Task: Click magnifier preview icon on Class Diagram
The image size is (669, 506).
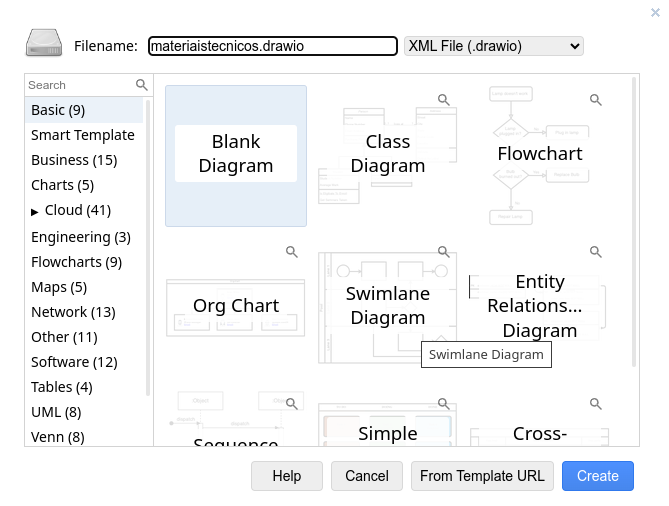Action: (443, 100)
